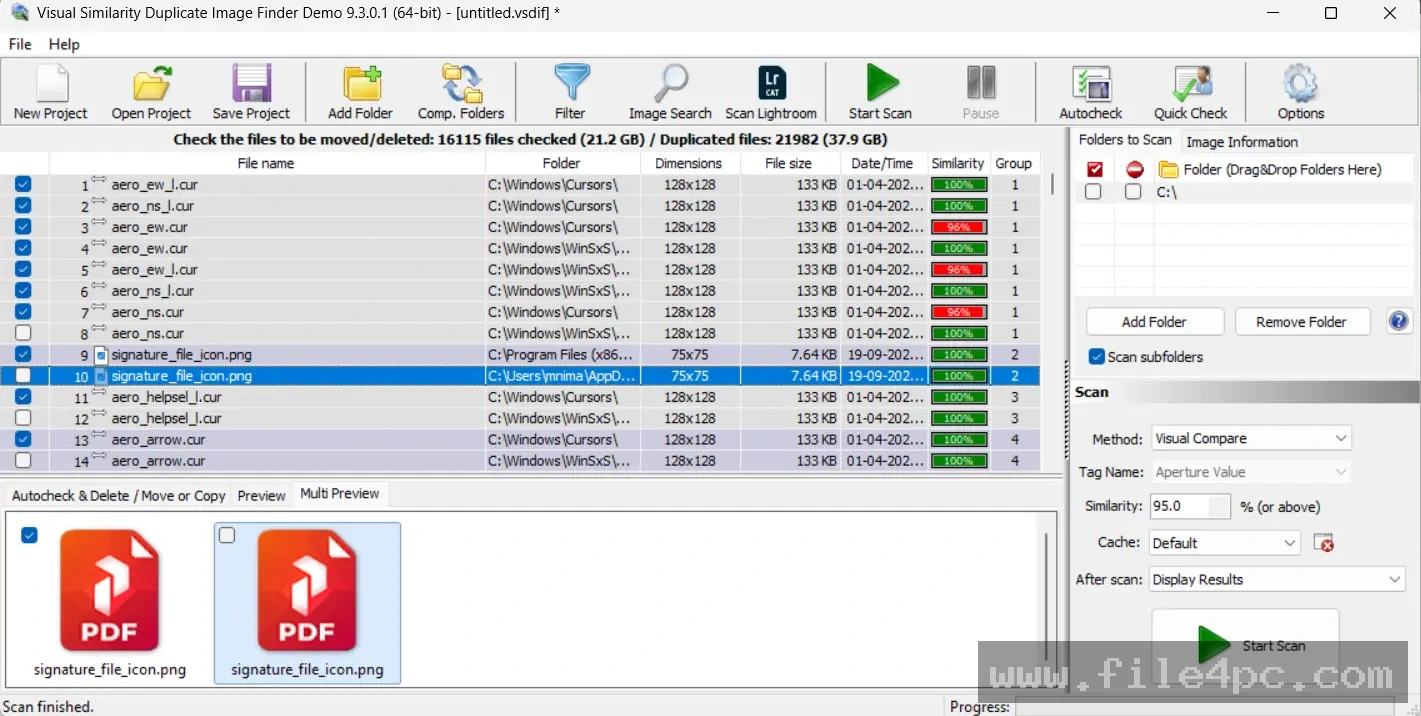
Task: Toggle the red include checkbox in folder header
Action: point(1095,169)
